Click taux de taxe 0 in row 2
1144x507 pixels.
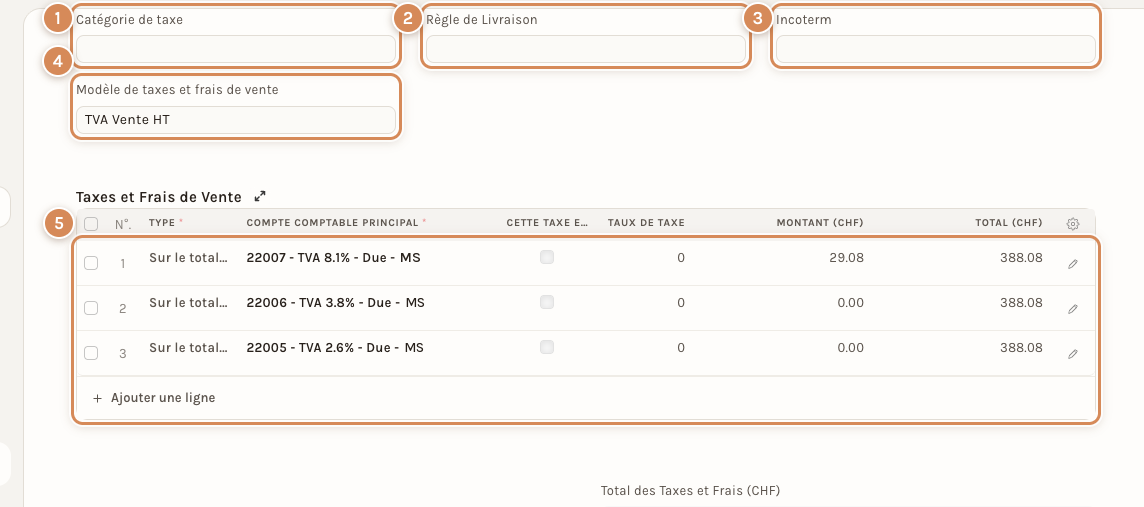pos(681,303)
